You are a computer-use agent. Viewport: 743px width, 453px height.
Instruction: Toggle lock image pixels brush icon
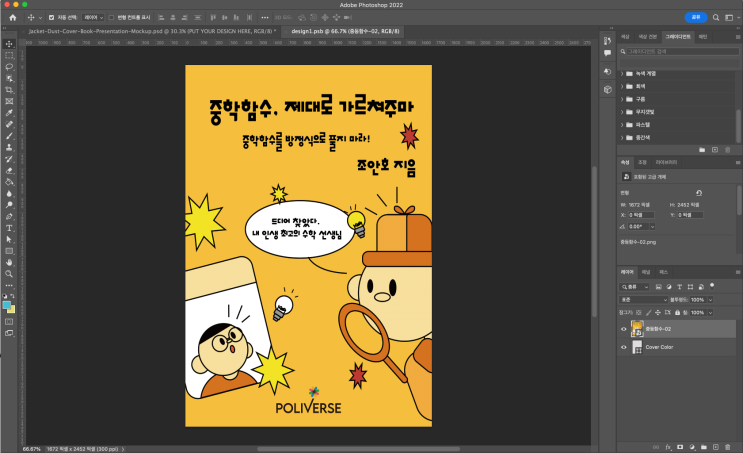[649, 313]
